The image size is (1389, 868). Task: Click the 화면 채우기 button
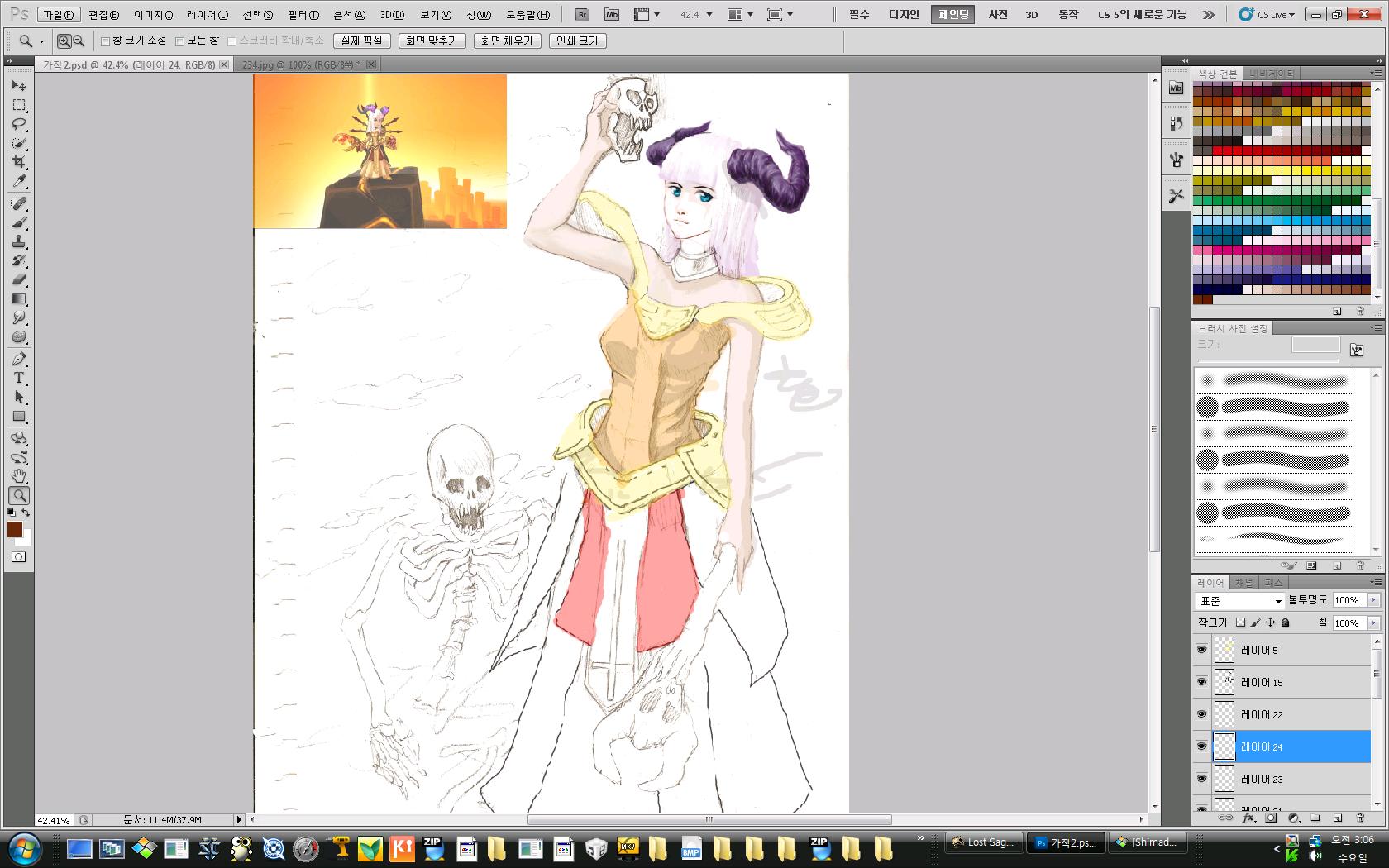coord(508,41)
